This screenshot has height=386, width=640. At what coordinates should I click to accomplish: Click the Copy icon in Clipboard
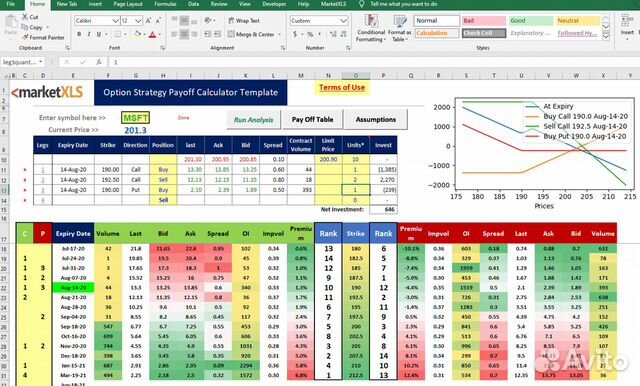25,27
